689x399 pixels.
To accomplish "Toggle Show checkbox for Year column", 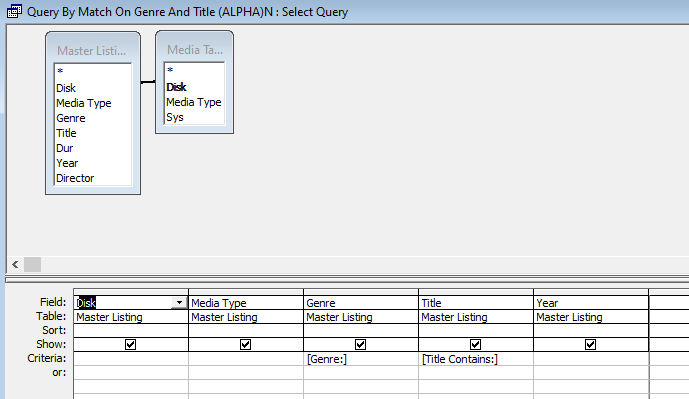I will (x=591, y=345).
